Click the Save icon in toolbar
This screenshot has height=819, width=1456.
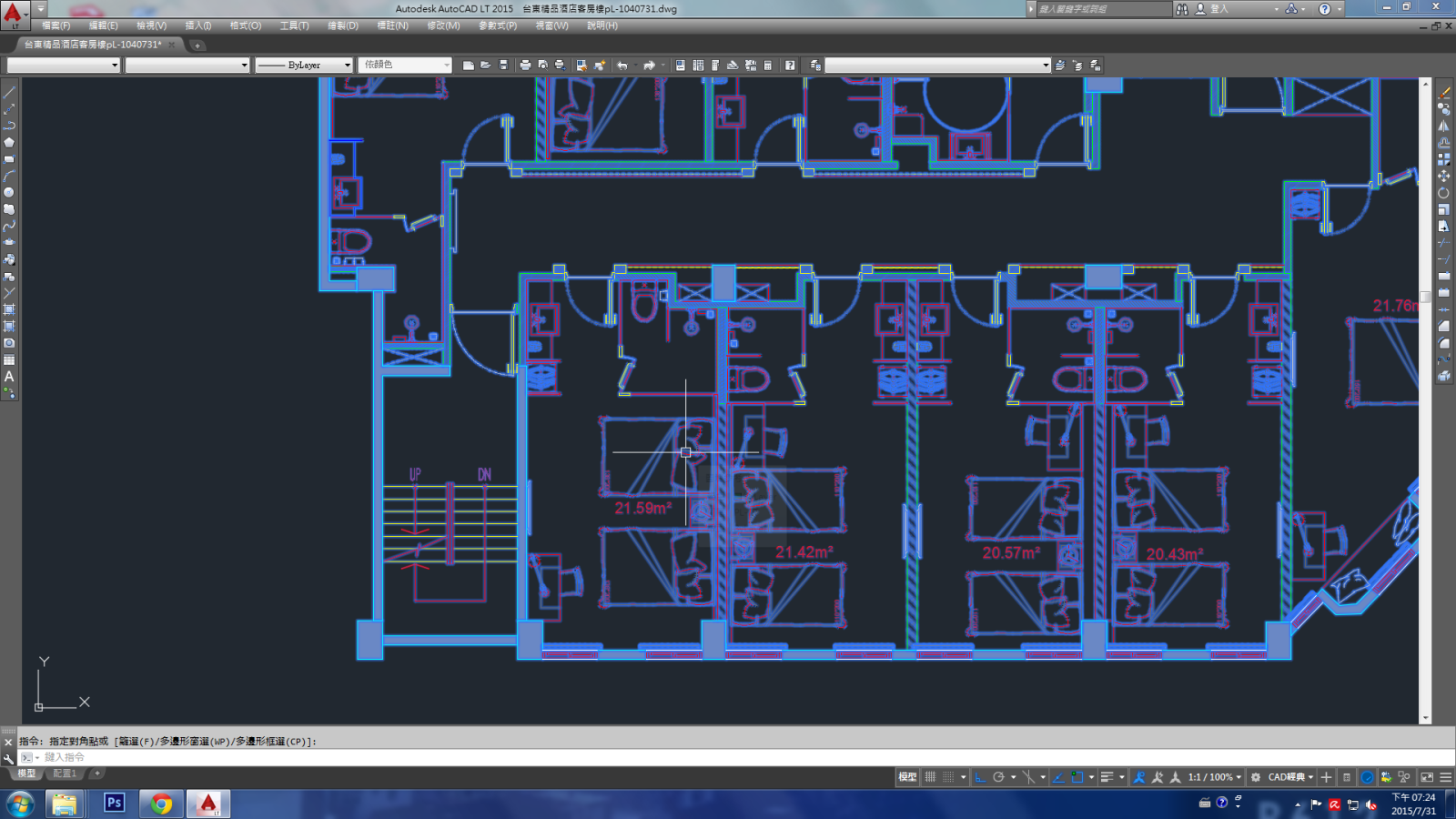503,66
